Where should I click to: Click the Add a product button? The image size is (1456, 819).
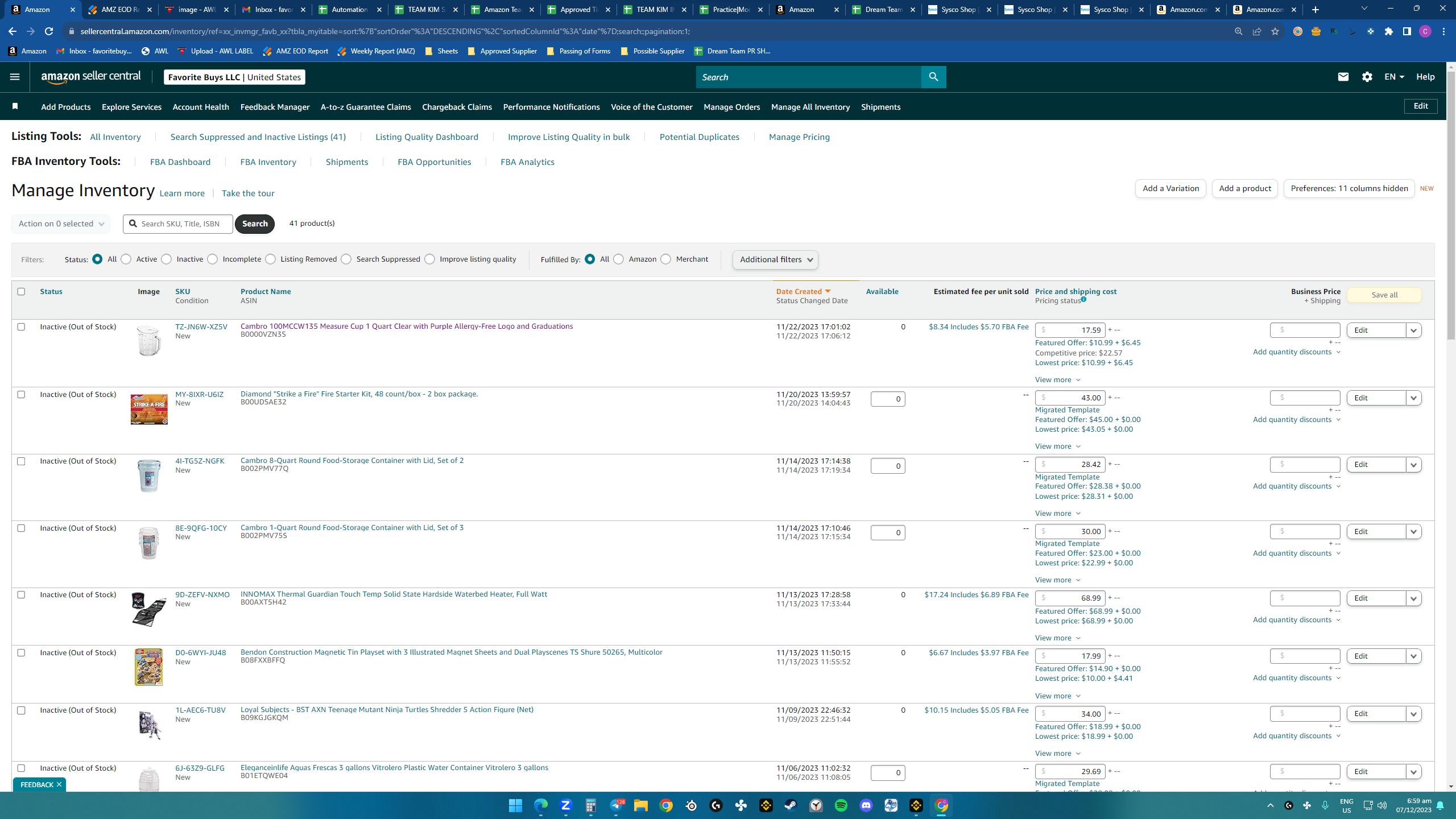tap(1245, 189)
